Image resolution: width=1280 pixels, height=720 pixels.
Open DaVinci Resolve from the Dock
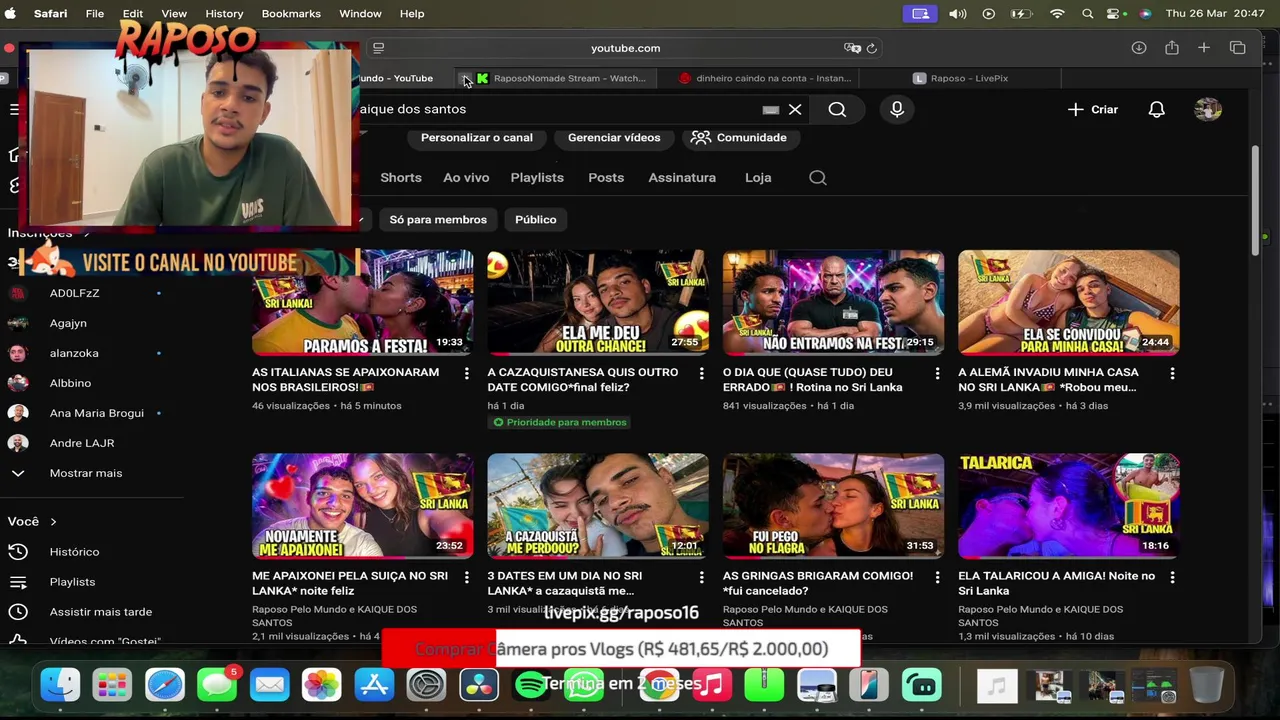pos(479,685)
